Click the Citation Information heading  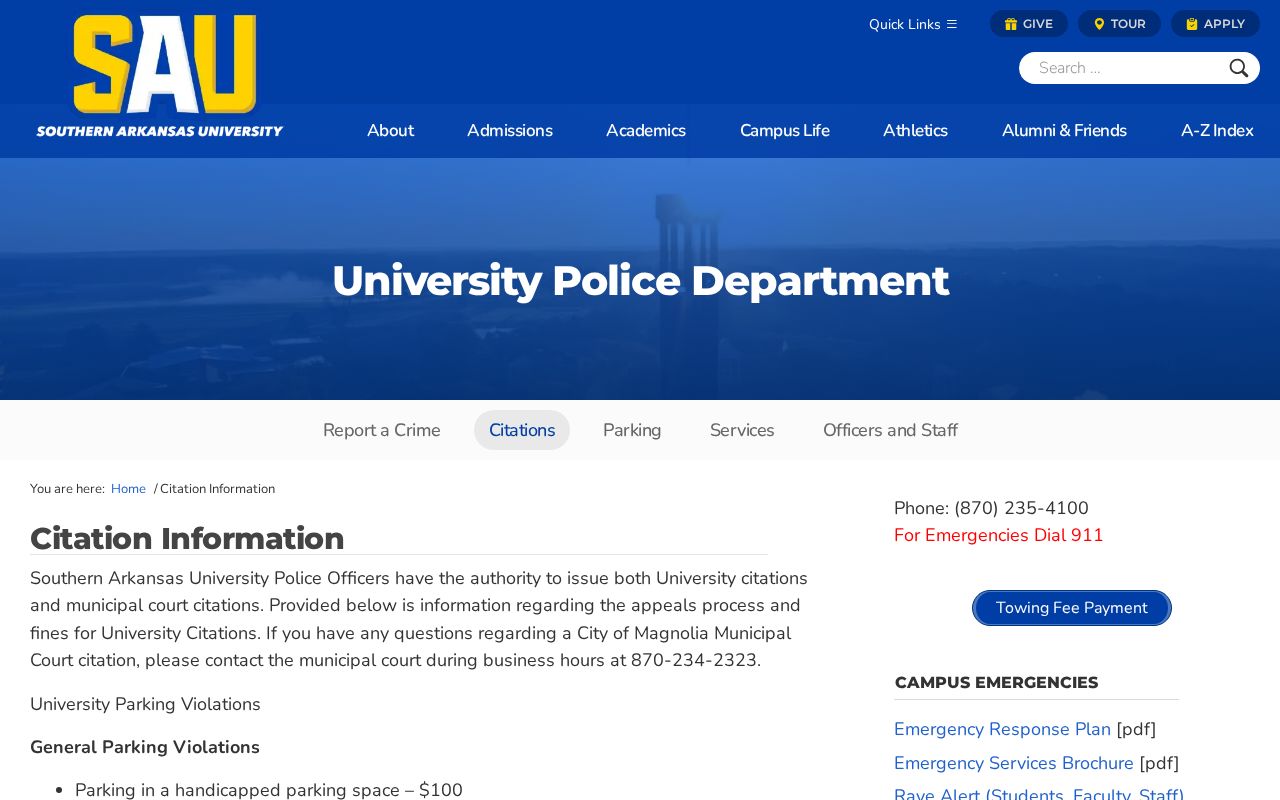click(x=187, y=538)
